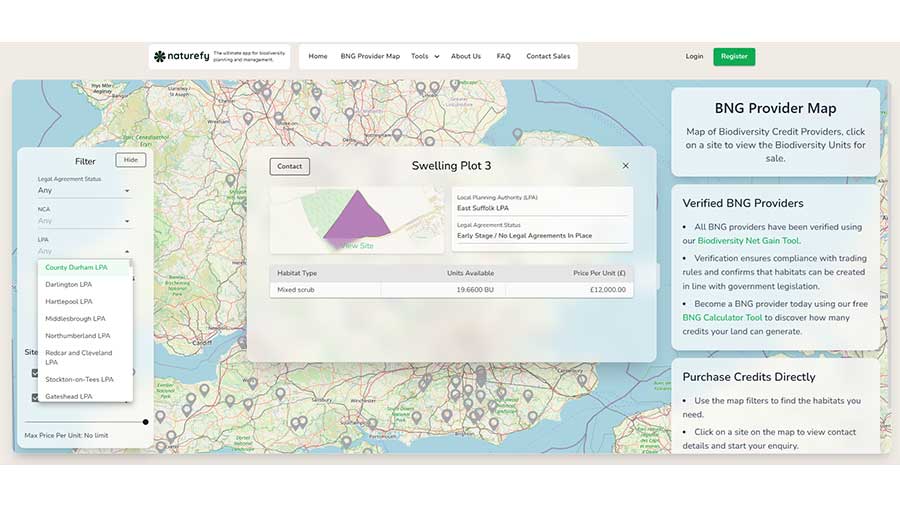Screen dimensions: 900x507
Task: Go to Contact Sales
Action: tap(548, 56)
